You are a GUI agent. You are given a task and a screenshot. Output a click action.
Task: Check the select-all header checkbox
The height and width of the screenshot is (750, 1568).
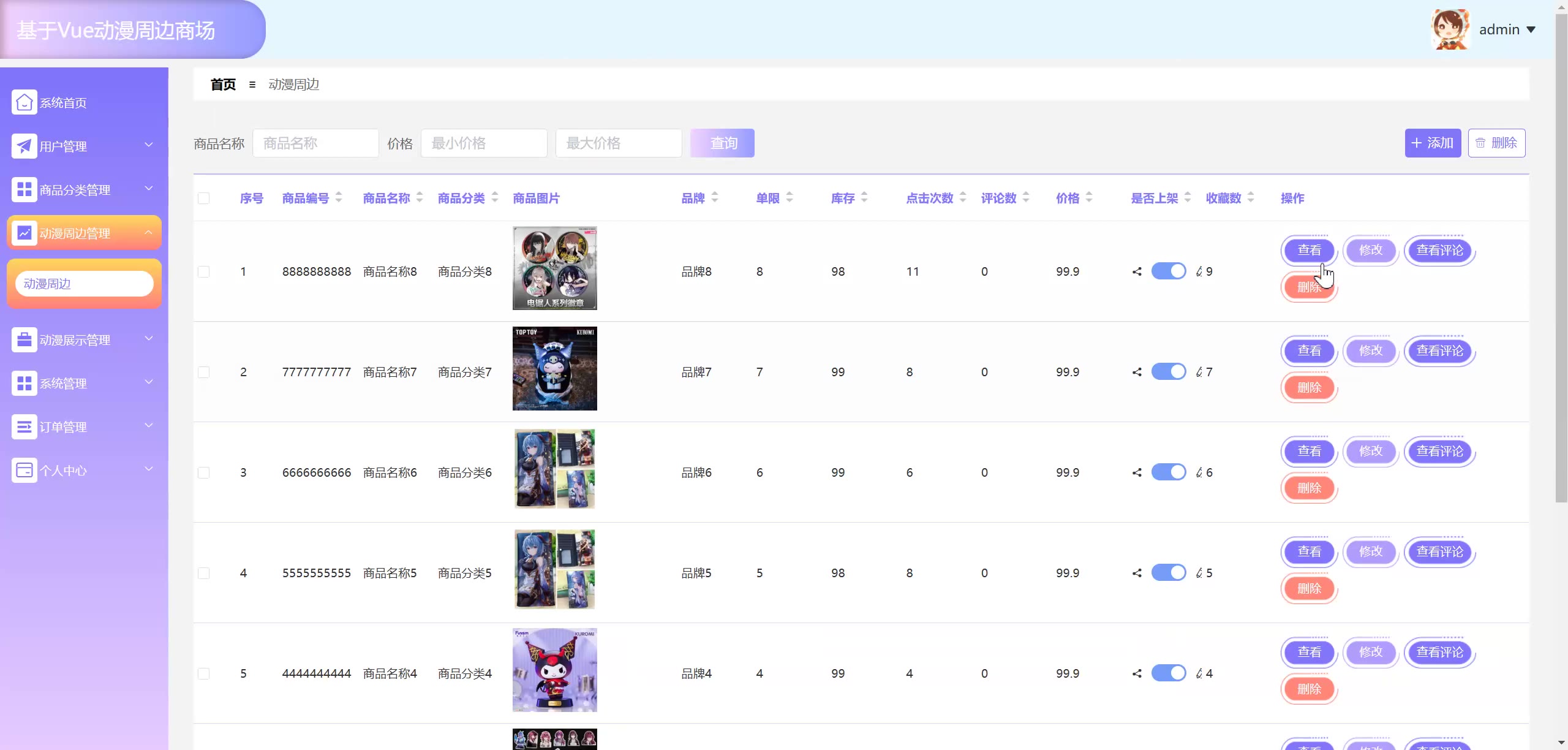(x=204, y=198)
